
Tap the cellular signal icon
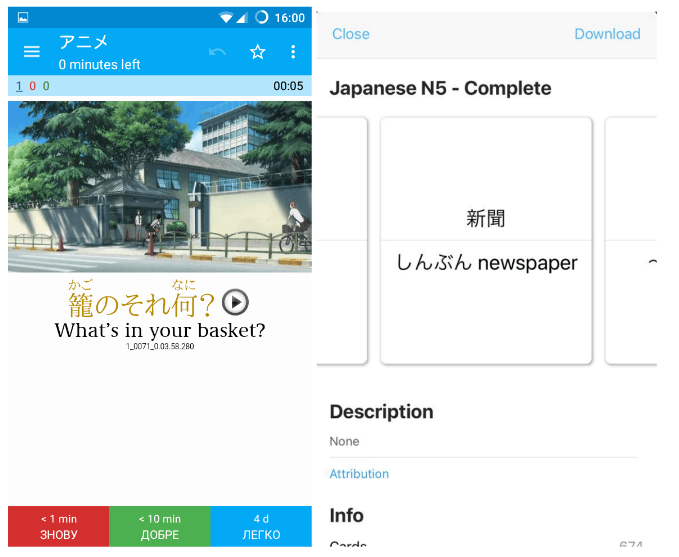242,18
